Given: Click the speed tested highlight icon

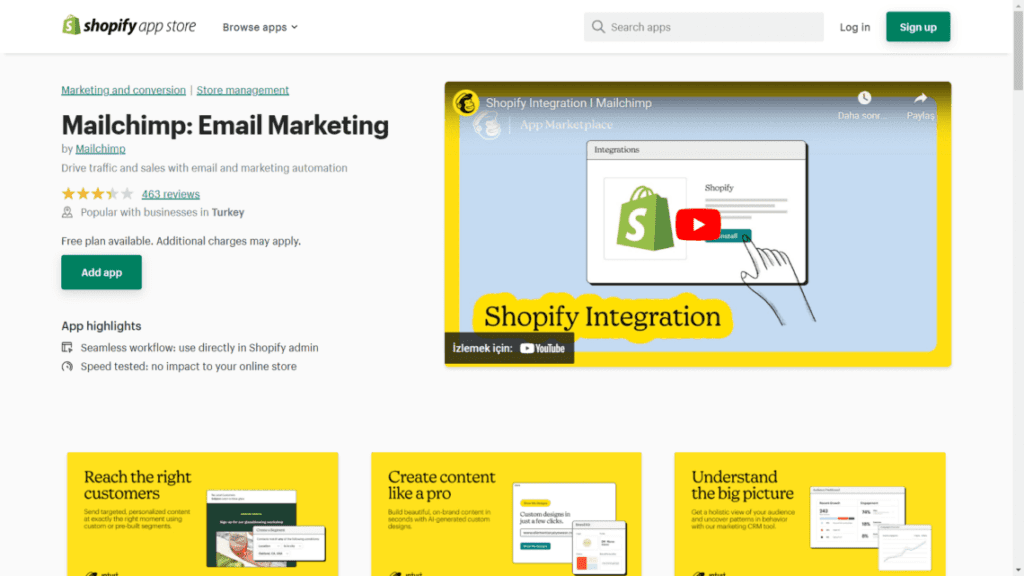Looking at the screenshot, I should (67, 366).
